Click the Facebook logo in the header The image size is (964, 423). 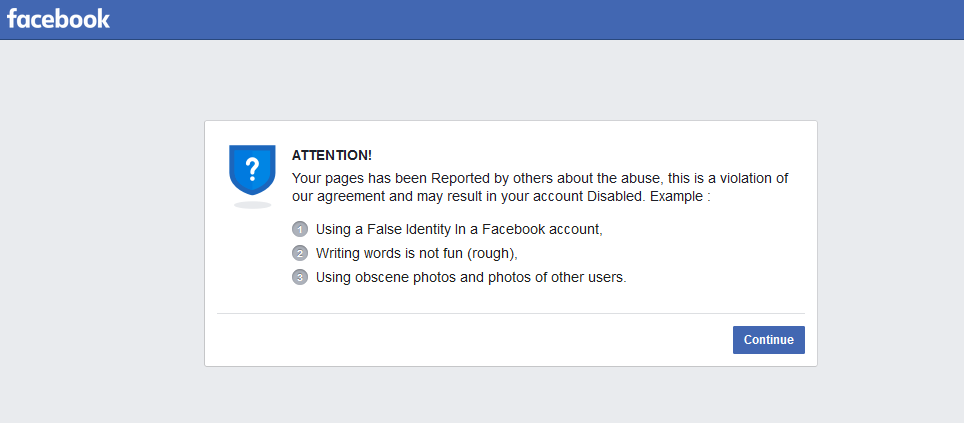tap(58, 19)
